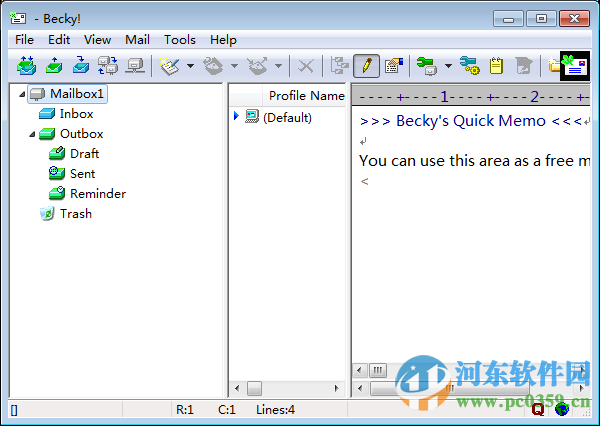Click the Receive mail (blue tray) icon
Viewport: 600px width, 426px height.
click(81, 65)
